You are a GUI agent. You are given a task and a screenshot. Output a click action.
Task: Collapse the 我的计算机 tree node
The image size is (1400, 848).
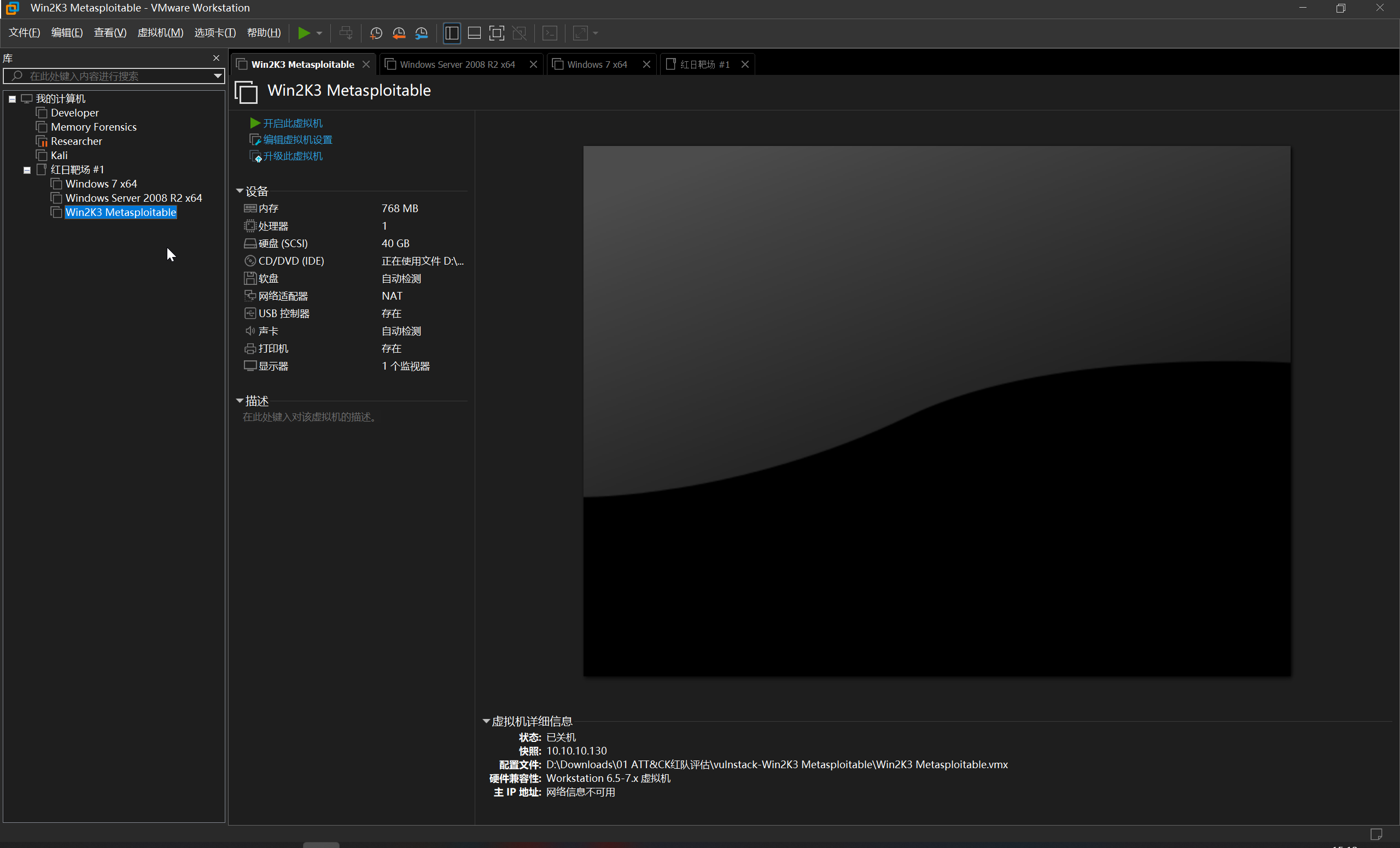coord(12,99)
